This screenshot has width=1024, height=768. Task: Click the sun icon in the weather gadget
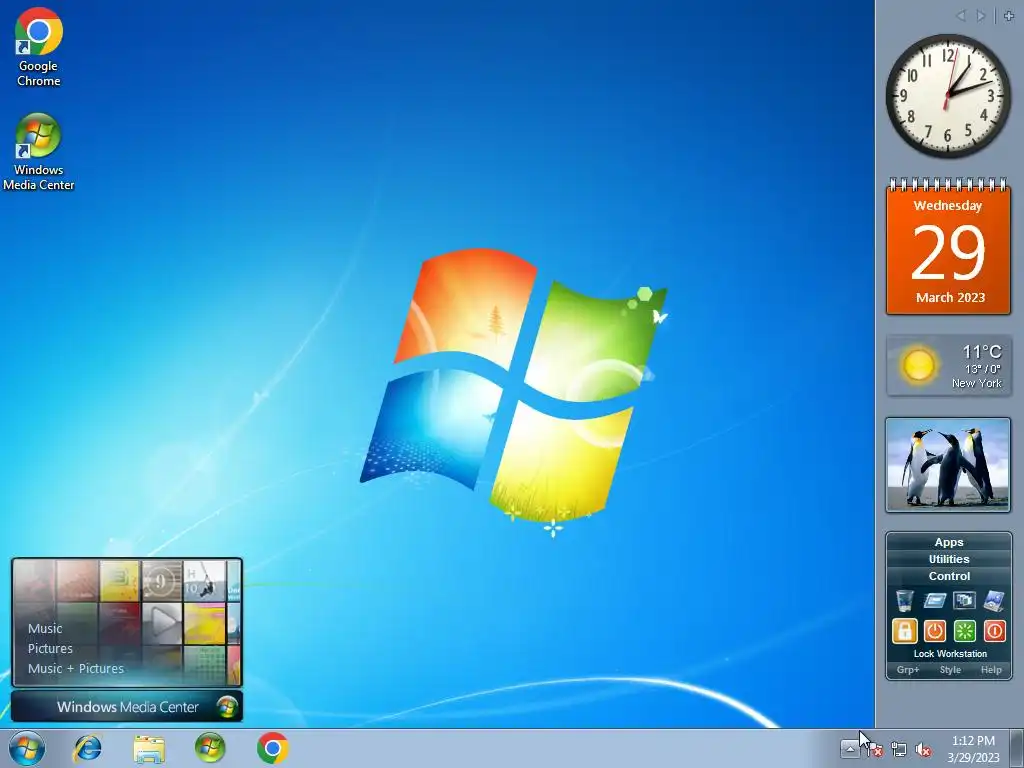pos(918,364)
